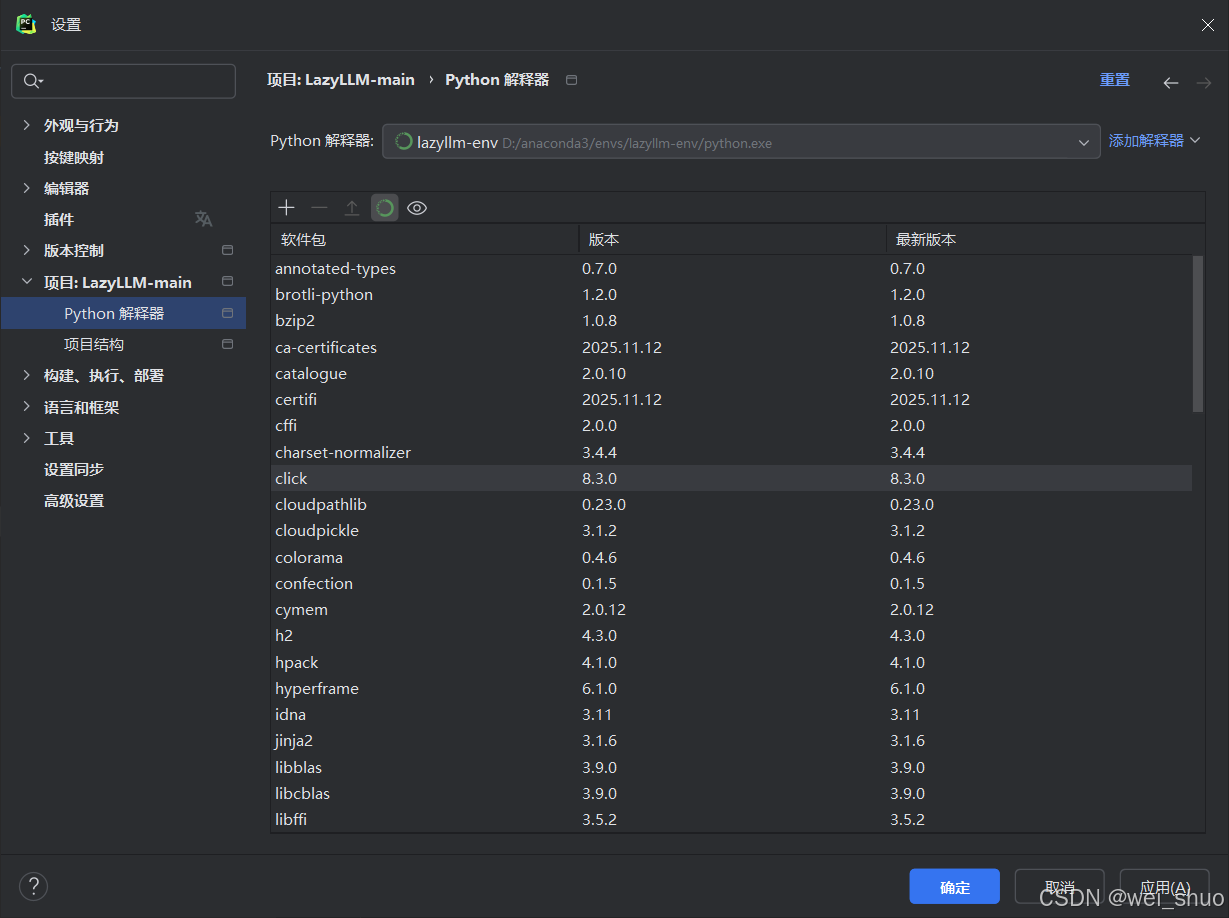Viewport: 1229px width, 918px height.
Task: Click the 确定 button
Action: [954, 887]
